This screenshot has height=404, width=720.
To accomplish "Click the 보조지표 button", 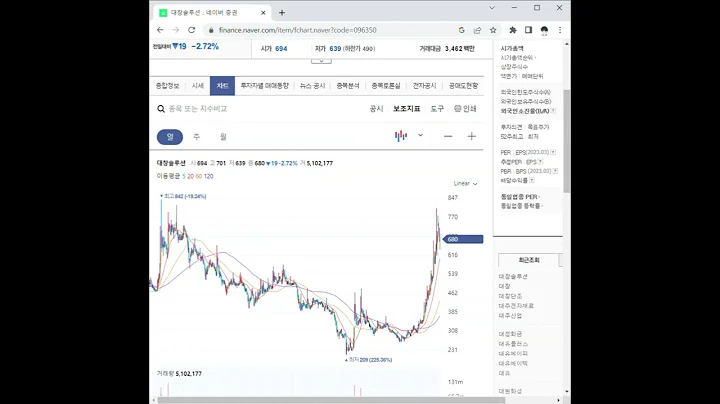I will coord(406,109).
